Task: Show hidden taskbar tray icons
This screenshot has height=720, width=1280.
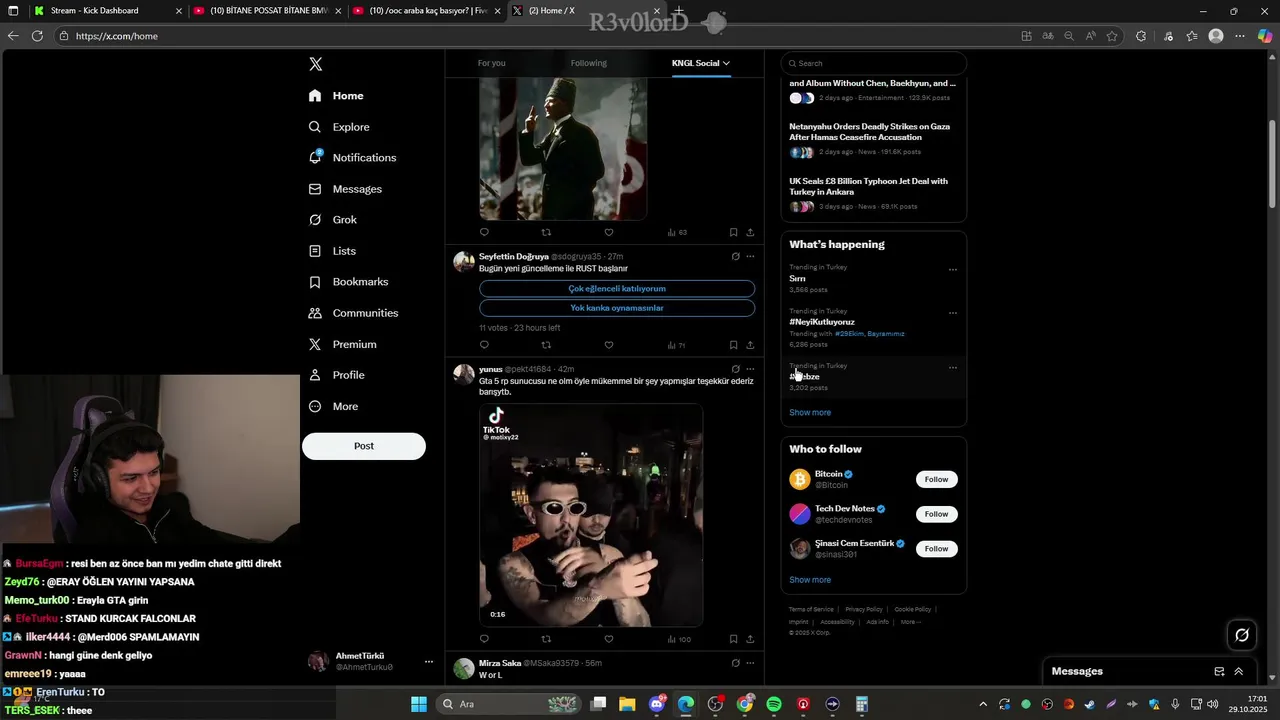Action: point(983,704)
